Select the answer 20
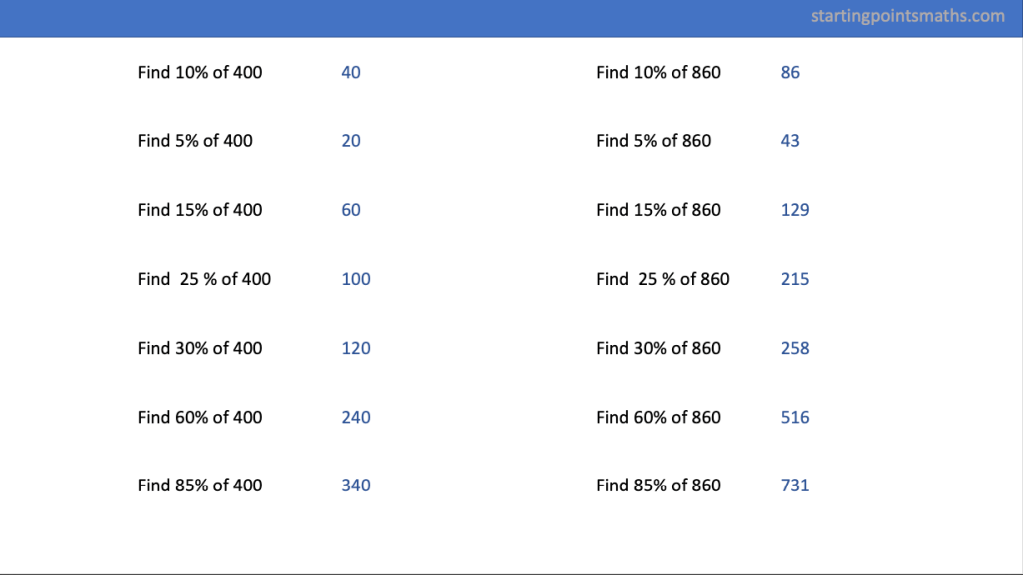The height and width of the screenshot is (575, 1023). coord(351,141)
